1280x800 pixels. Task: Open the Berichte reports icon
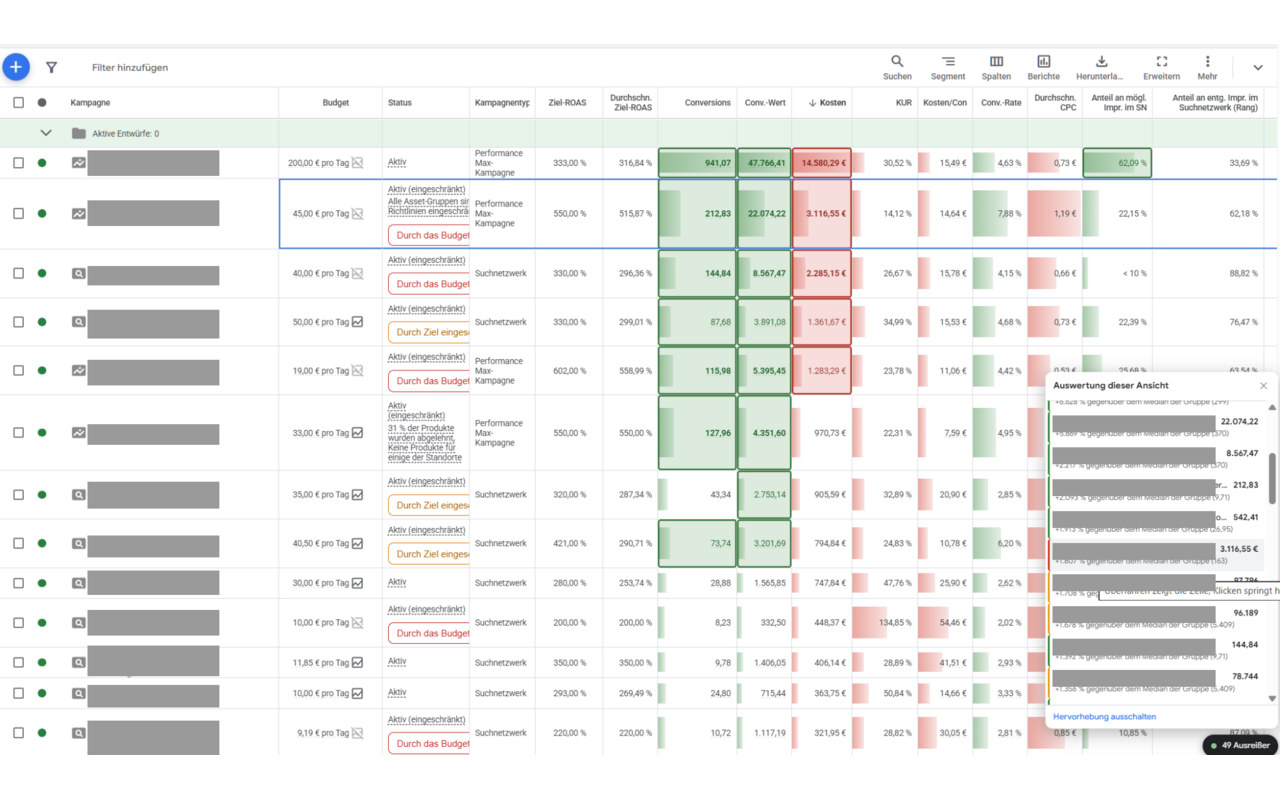[1043, 68]
